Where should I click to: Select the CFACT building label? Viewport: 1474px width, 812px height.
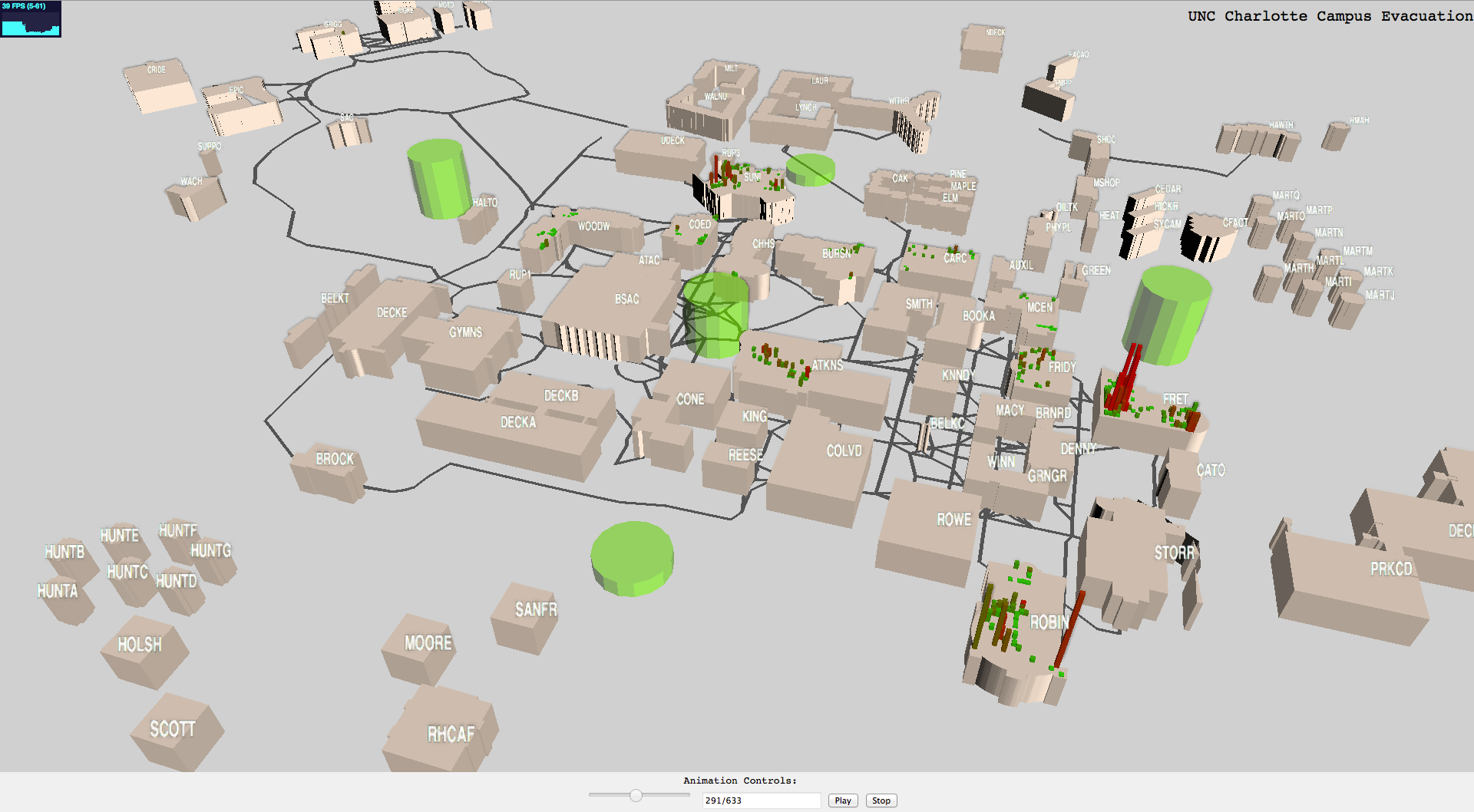[1234, 223]
